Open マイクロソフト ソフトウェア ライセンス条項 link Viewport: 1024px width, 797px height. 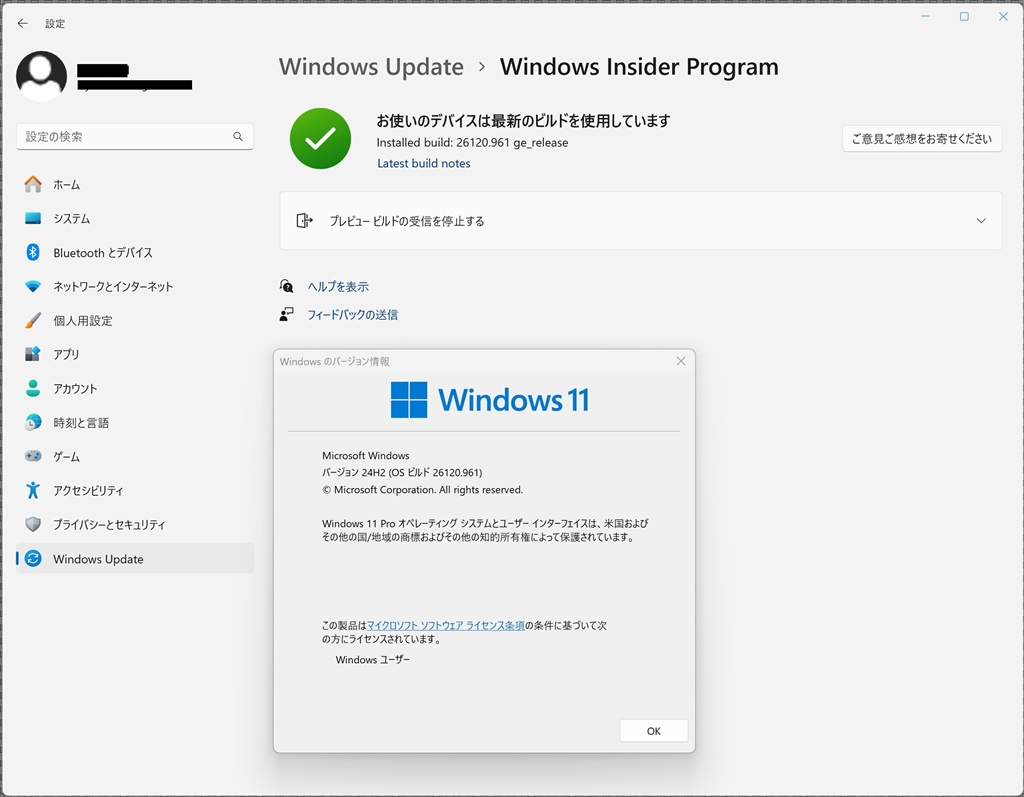click(x=445, y=625)
